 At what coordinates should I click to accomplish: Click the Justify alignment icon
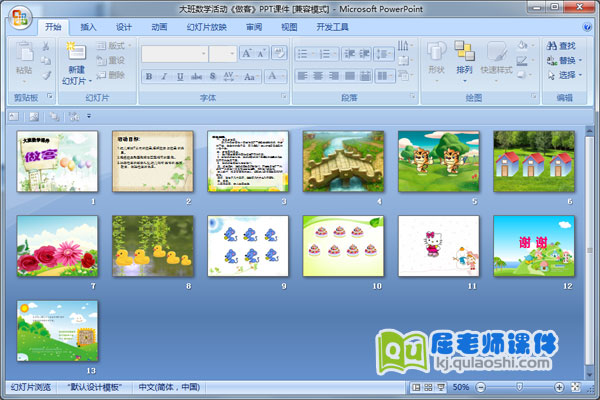349,76
